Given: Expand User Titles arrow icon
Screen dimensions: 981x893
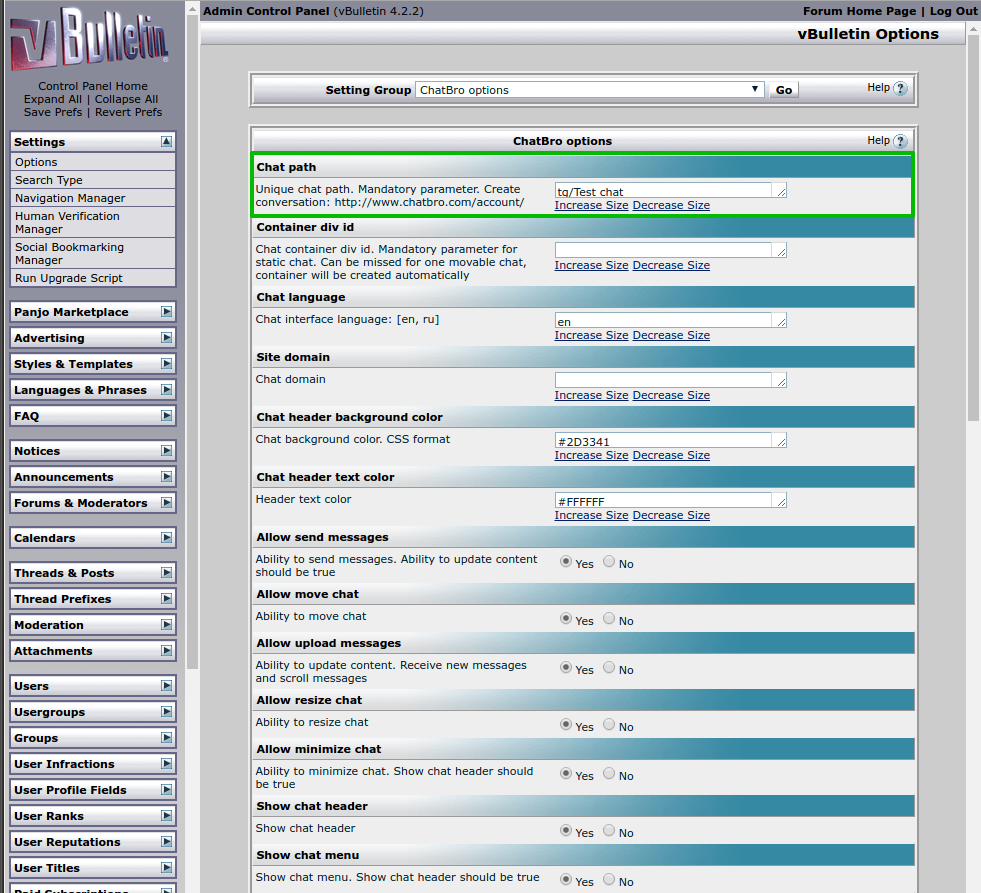Looking at the screenshot, I should click(166, 867).
